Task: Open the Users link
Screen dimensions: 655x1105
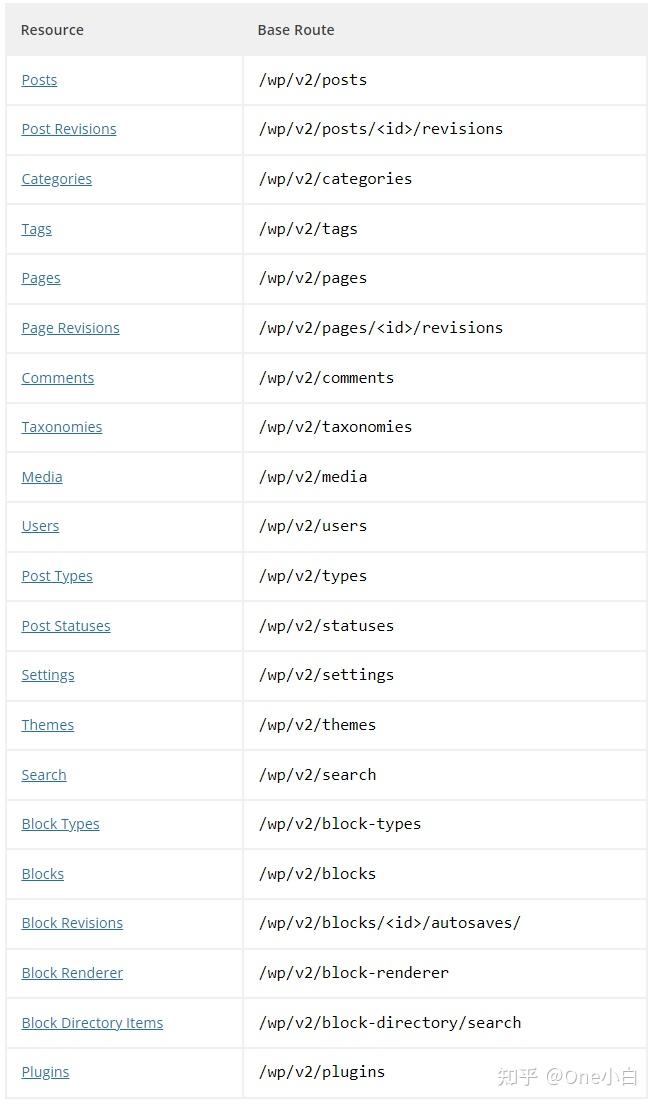Action: point(40,527)
